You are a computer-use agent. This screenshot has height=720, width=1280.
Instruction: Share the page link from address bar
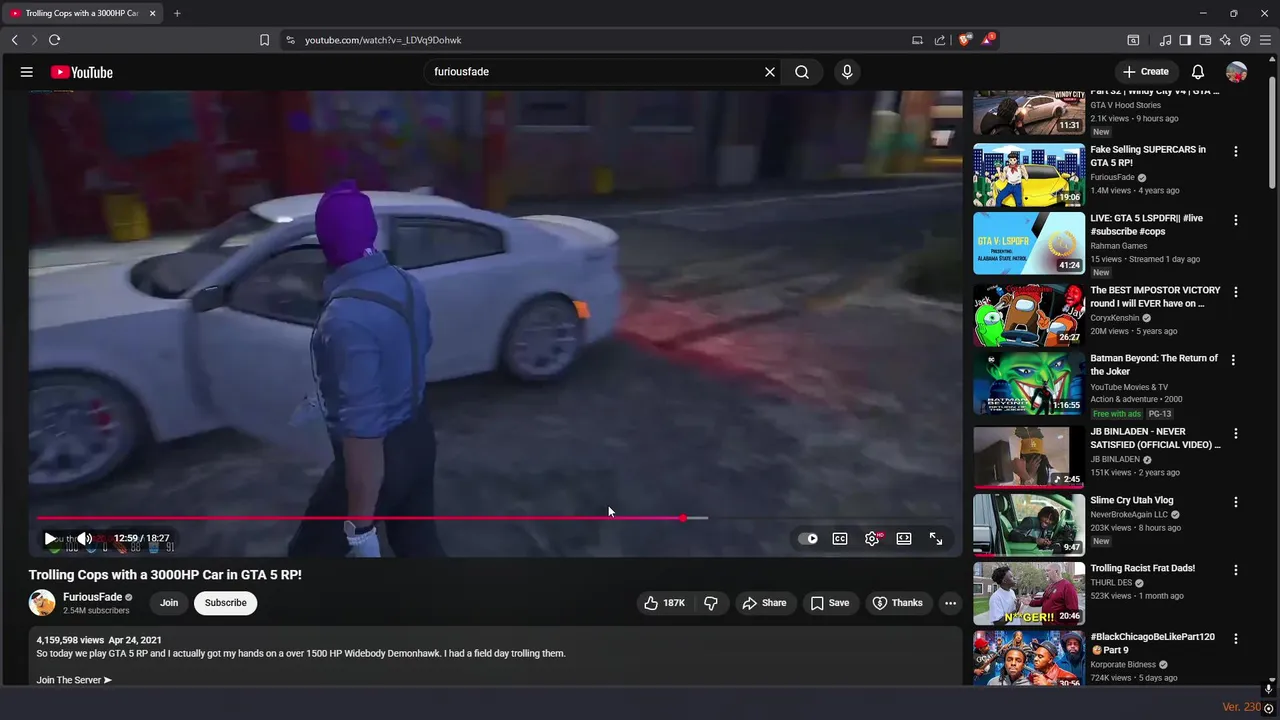coord(940,40)
